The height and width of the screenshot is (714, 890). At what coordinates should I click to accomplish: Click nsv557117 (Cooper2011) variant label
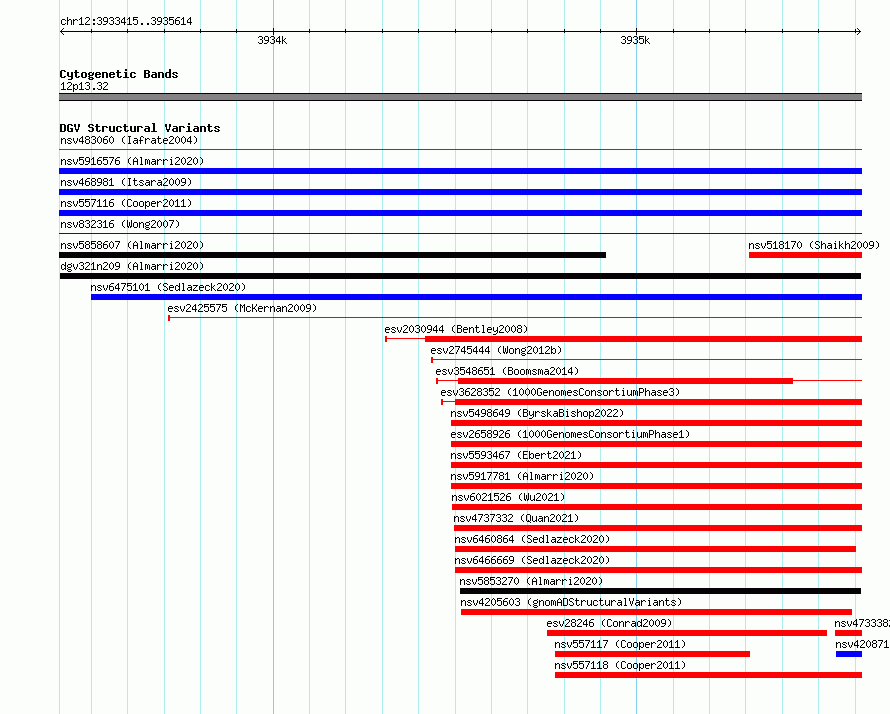pos(620,644)
